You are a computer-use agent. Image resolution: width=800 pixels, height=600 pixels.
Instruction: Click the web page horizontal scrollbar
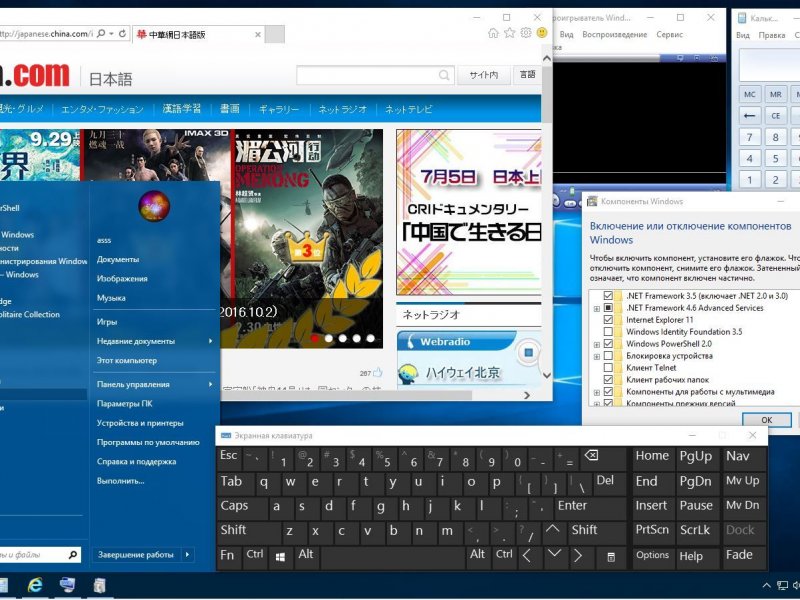click(x=347, y=395)
